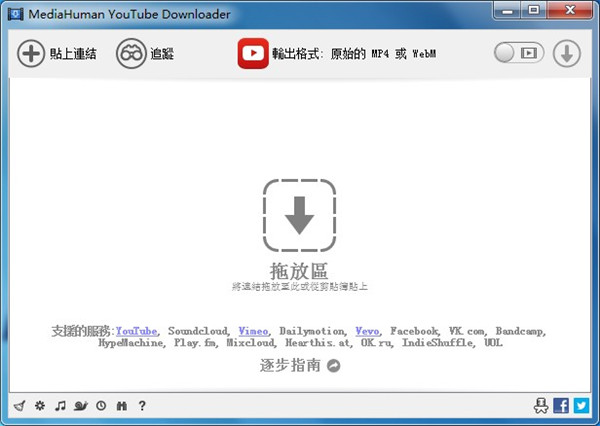This screenshot has width=600, height=426.
Task: Maximize the MediaHuman window
Action: pyautogui.click(x=534, y=10)
